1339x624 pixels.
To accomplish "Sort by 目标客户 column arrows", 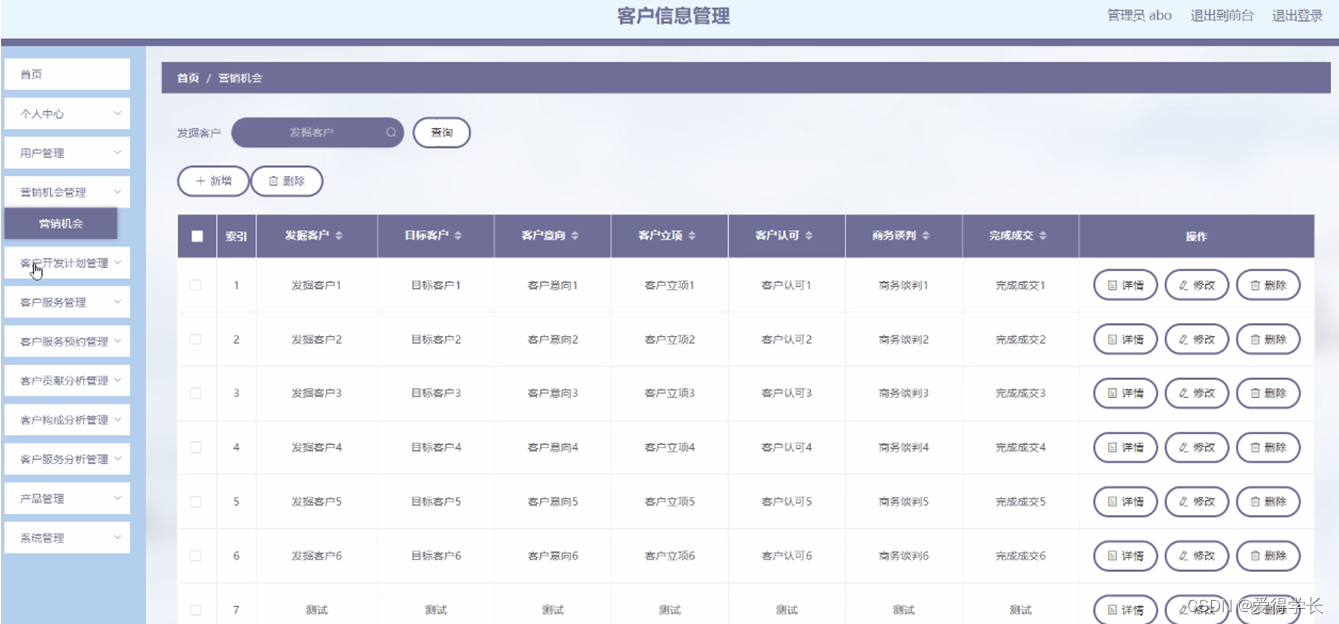I will pos(458,236).
